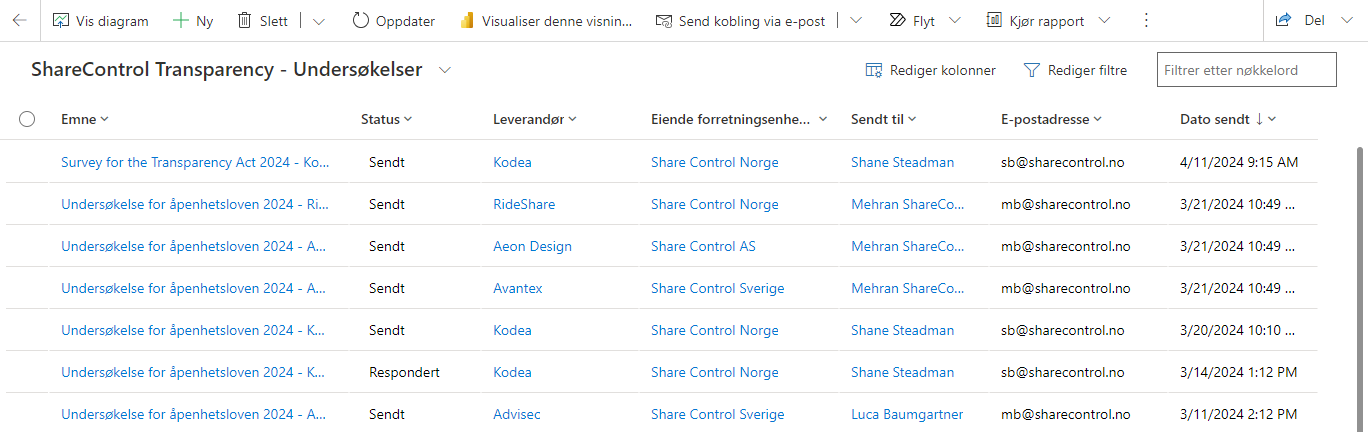This screenshot has height=432, width=1368.
Task: Click the back arrow icon
Action: point(19,20)
